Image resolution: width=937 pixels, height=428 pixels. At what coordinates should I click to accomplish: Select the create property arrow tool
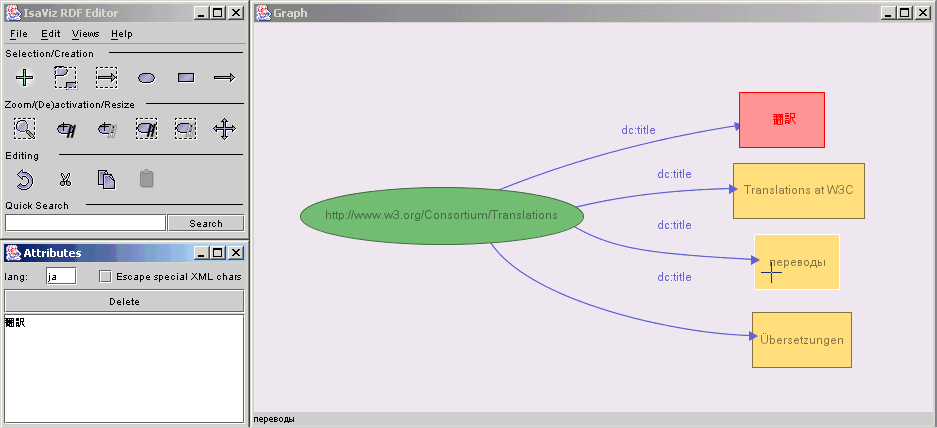pos(224,77)
